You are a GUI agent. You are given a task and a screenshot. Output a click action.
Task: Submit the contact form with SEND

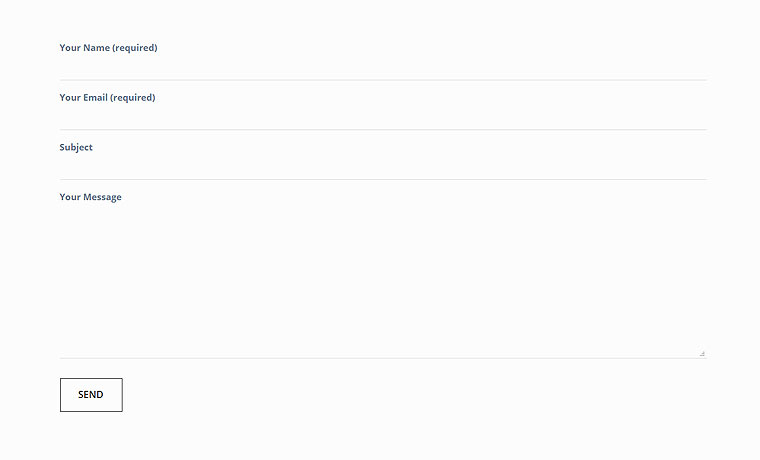91,395
